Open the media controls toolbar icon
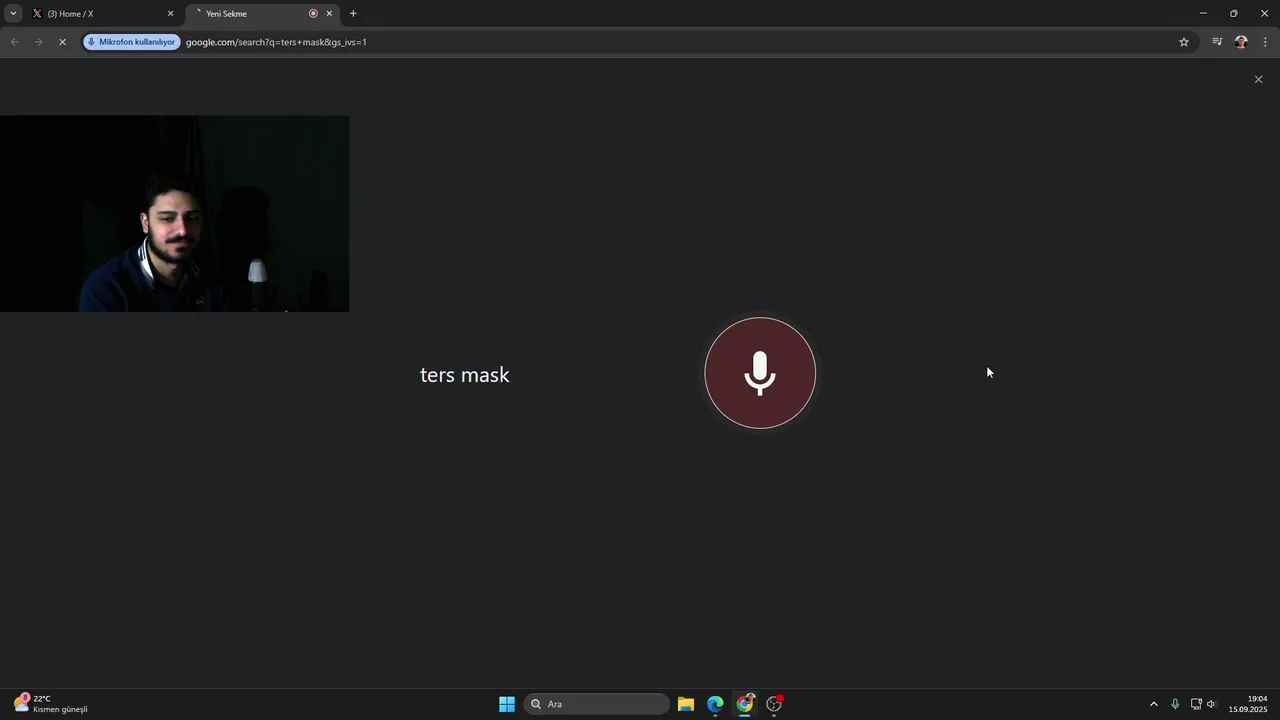This screenshot has width=1280, height=720. click(1217, 42)
